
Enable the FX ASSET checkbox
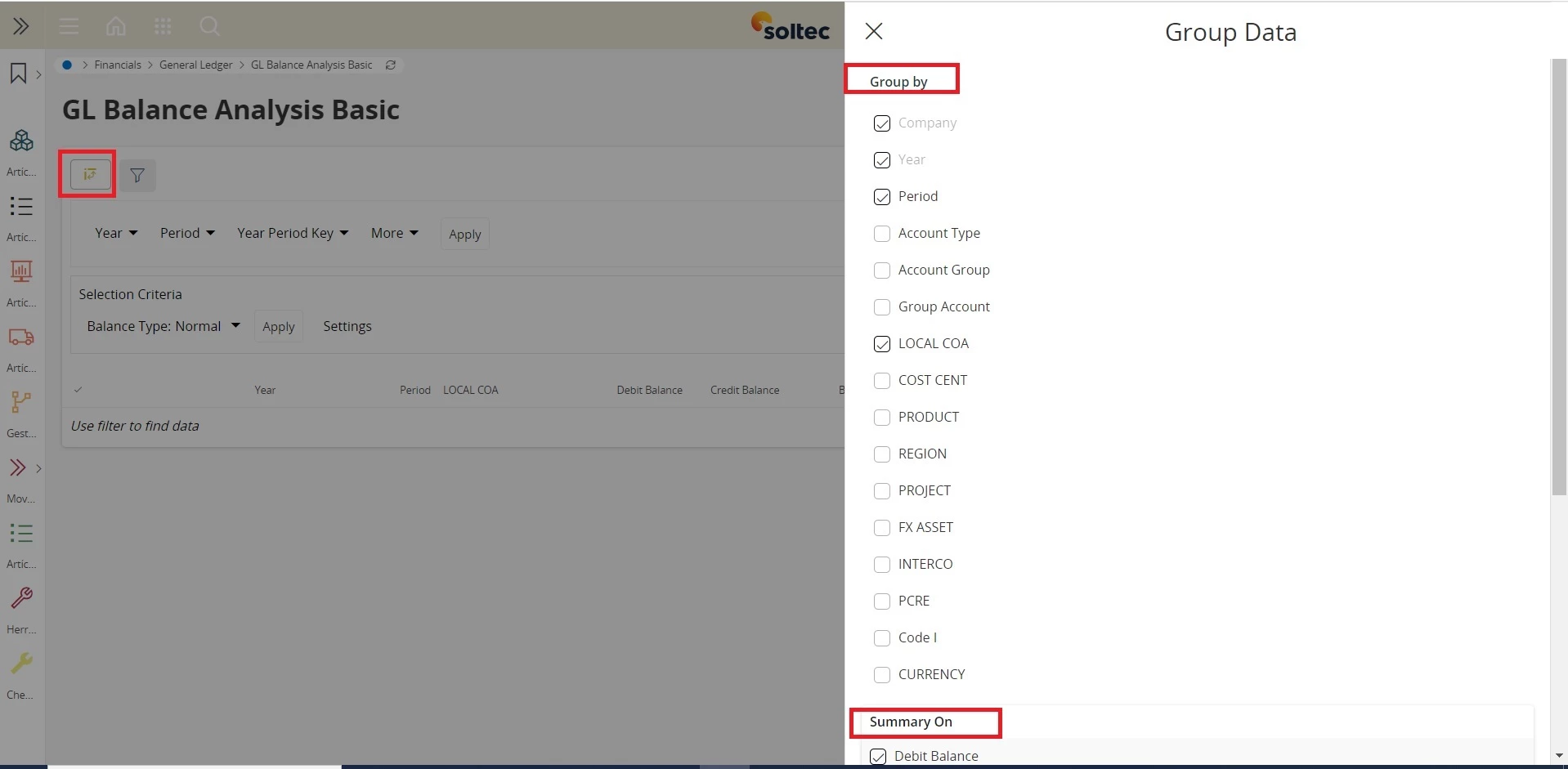882,528
